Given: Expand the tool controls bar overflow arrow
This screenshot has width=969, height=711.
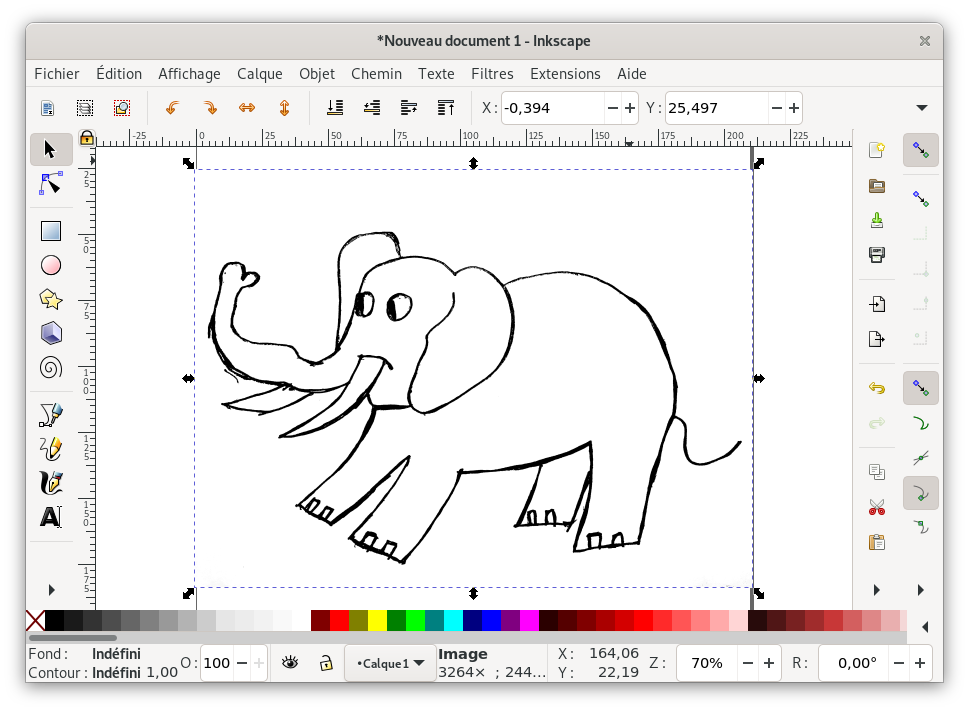Looking at the screenshot, I should (x=922, y=108).
